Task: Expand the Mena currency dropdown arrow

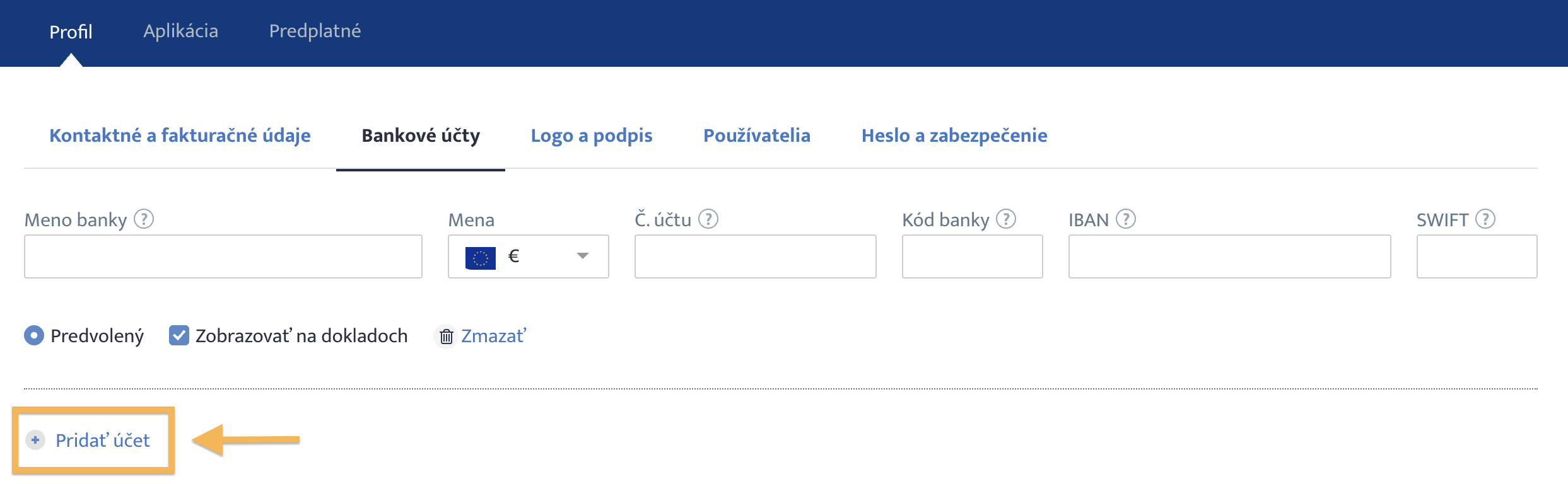Action: [x=583, y=256]
